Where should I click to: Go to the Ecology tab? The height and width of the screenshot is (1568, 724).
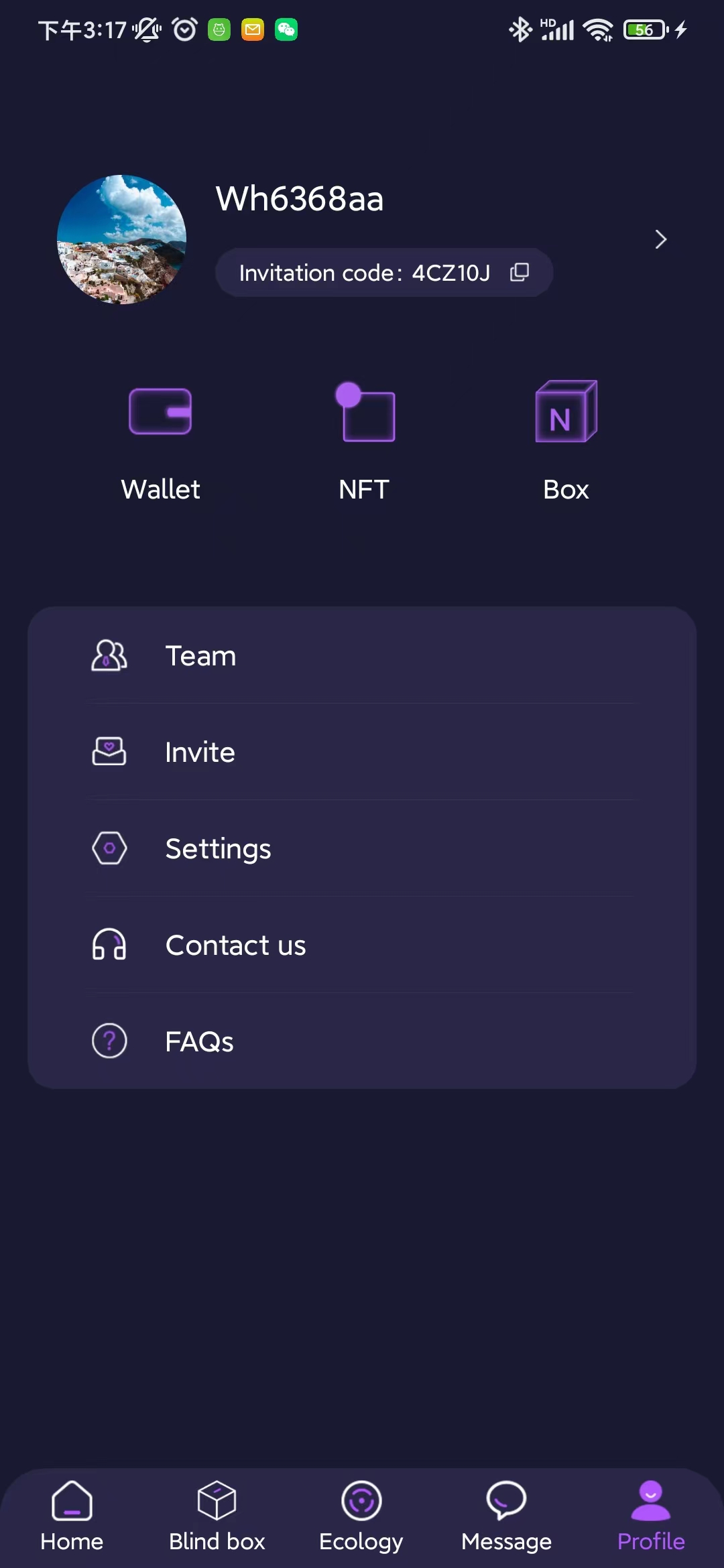point(361,1516)
